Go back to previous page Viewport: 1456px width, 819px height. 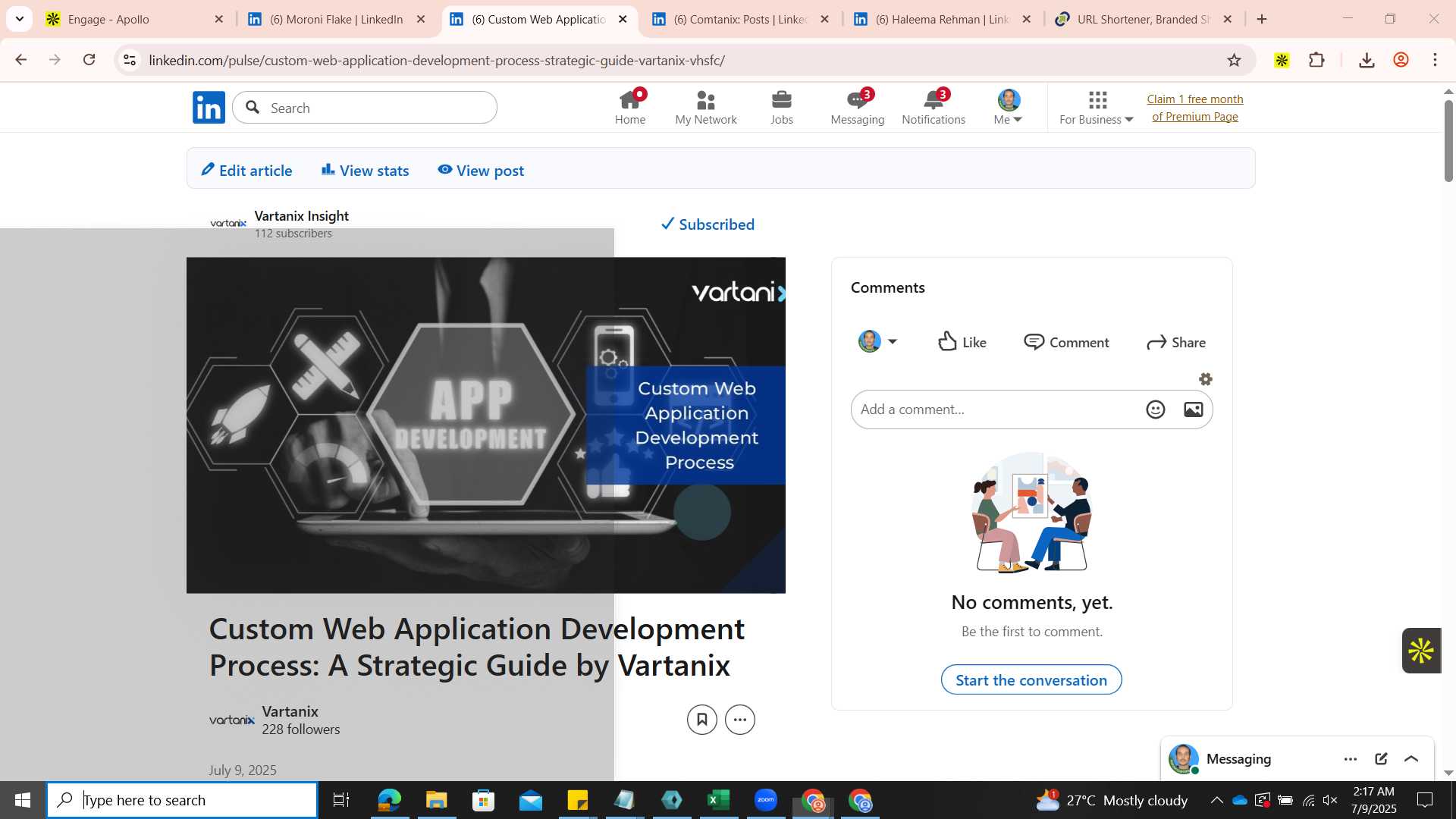click(x=21, y=60)
